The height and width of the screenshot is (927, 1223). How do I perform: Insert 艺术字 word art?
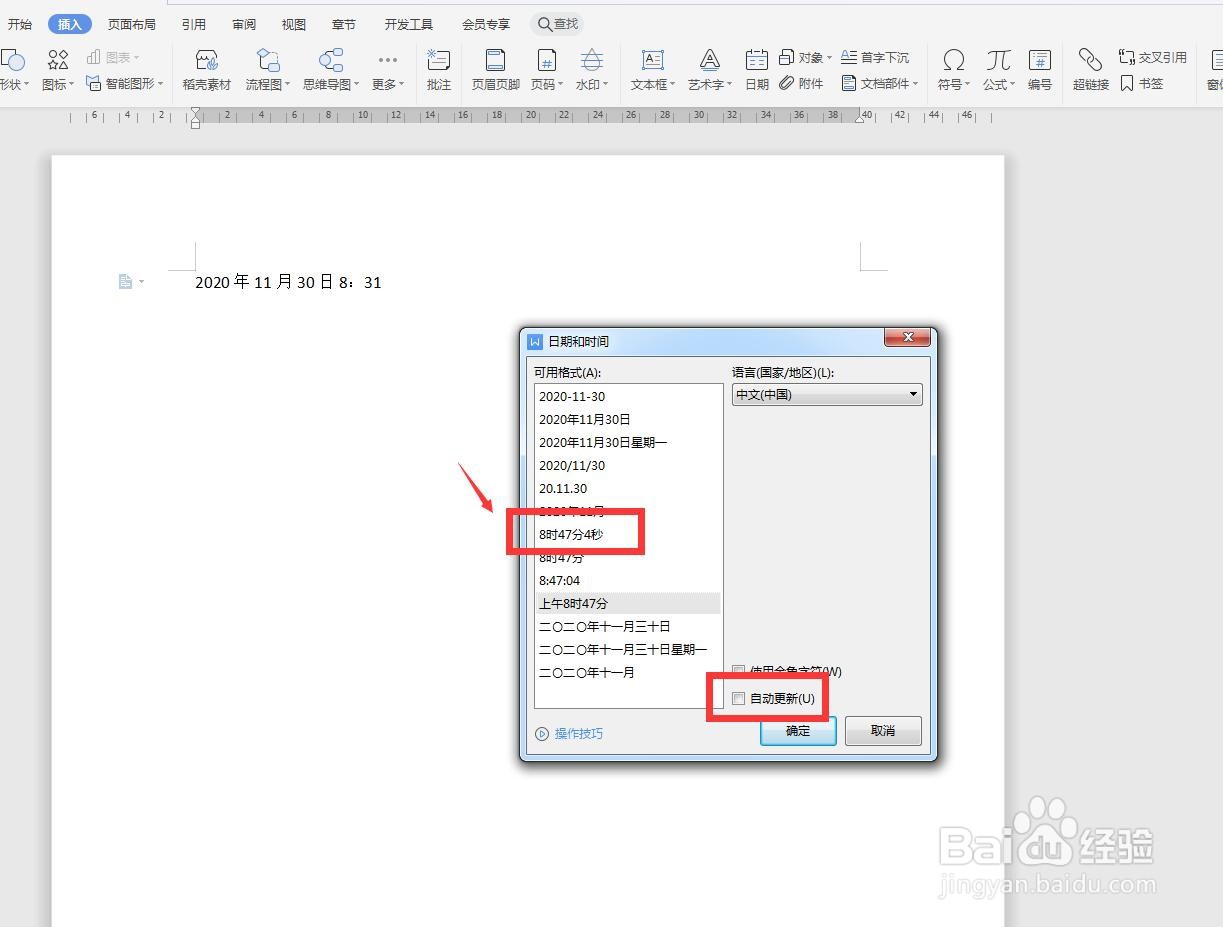(x=710, y=70)
